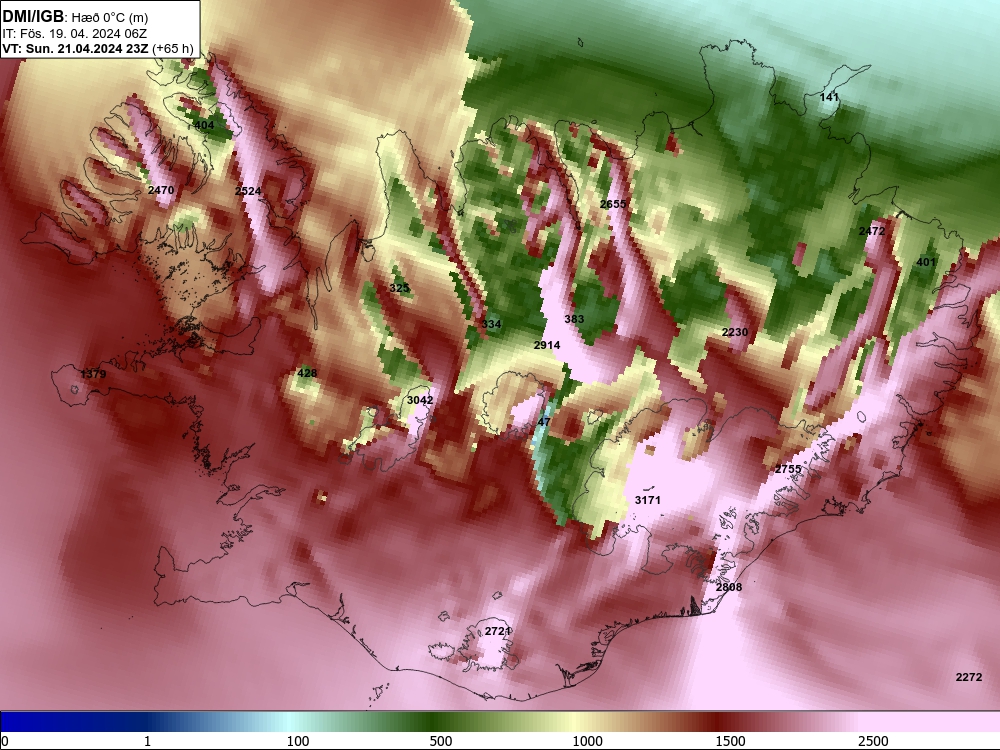Click the 325 map value

click(x=399, y=288)
